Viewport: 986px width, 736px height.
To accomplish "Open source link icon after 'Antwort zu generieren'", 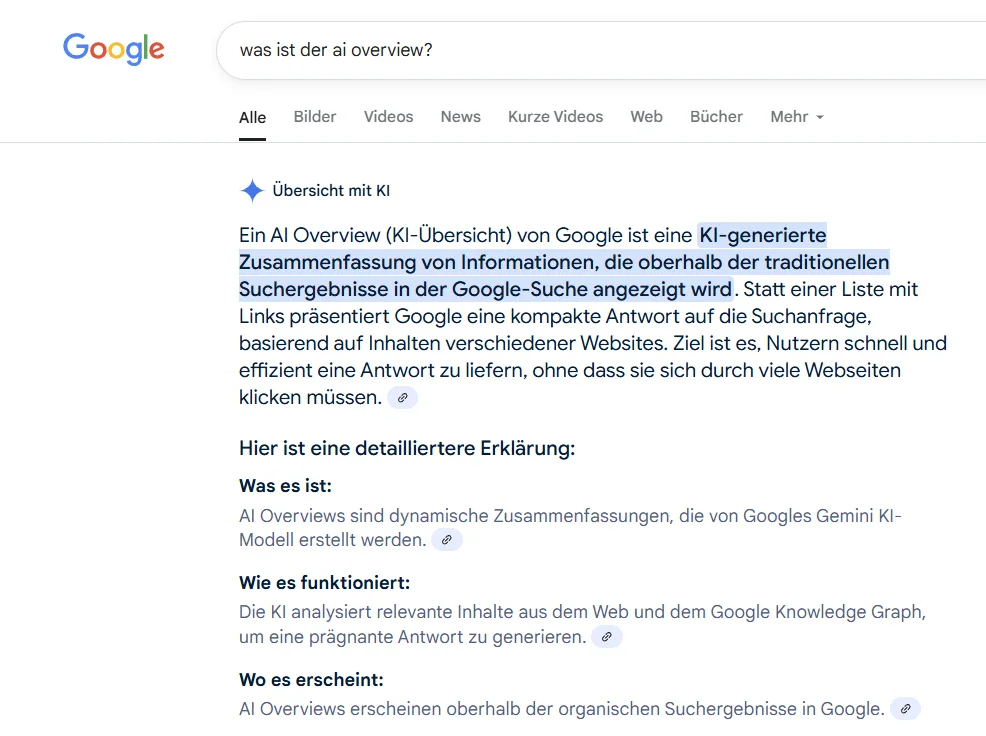I will pyautogui.click(x=606, y=637).
